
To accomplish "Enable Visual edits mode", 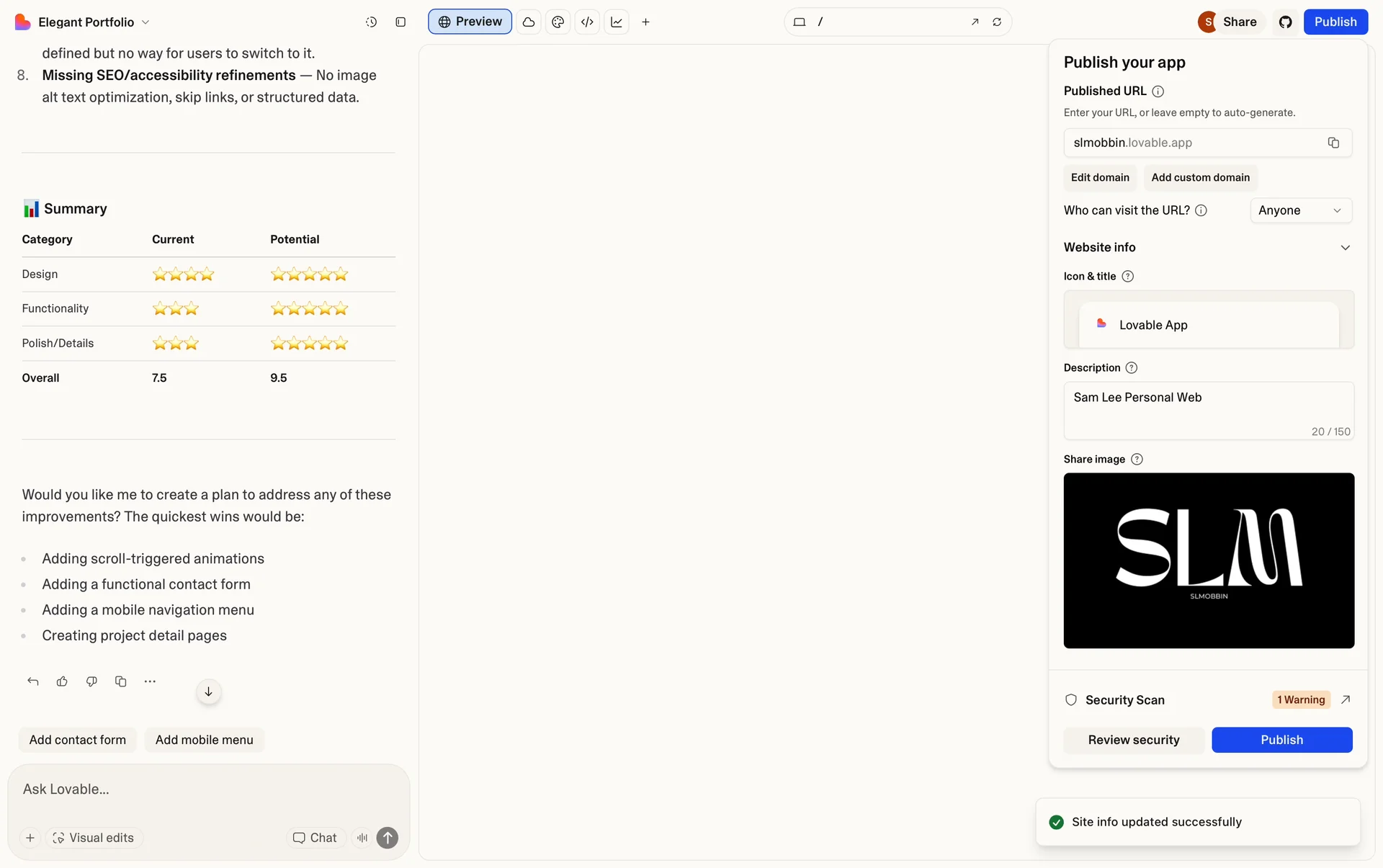I will (94, 838).
